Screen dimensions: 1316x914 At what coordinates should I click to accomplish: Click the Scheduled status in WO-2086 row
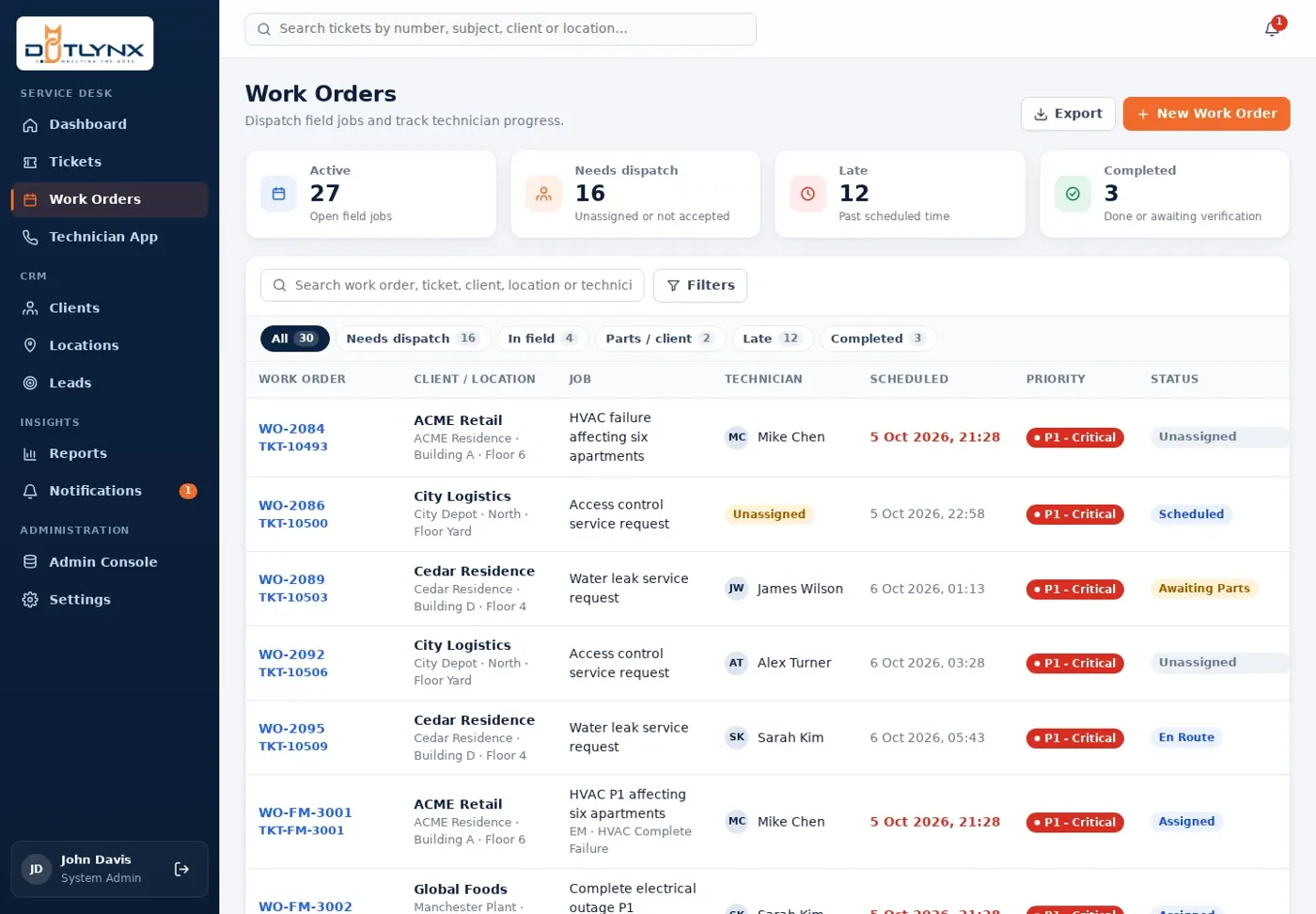coord(1191,514)
